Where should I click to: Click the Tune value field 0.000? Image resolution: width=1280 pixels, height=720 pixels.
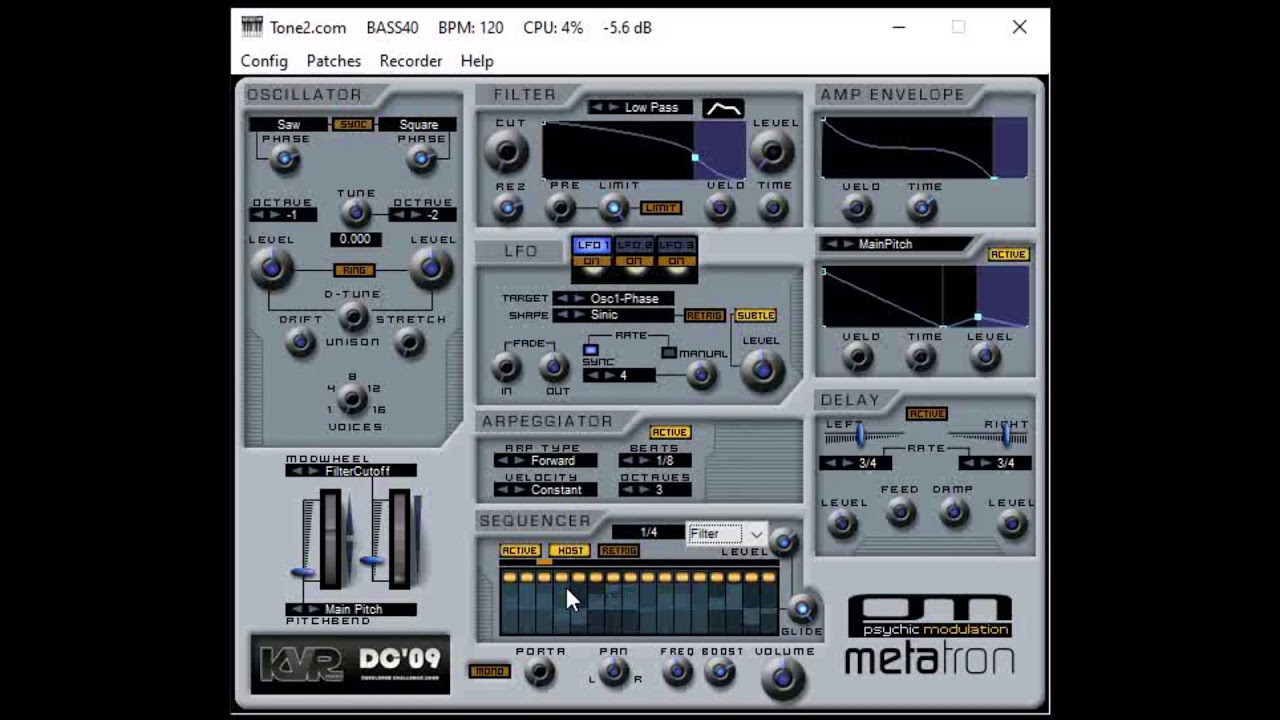pos(355,239)
